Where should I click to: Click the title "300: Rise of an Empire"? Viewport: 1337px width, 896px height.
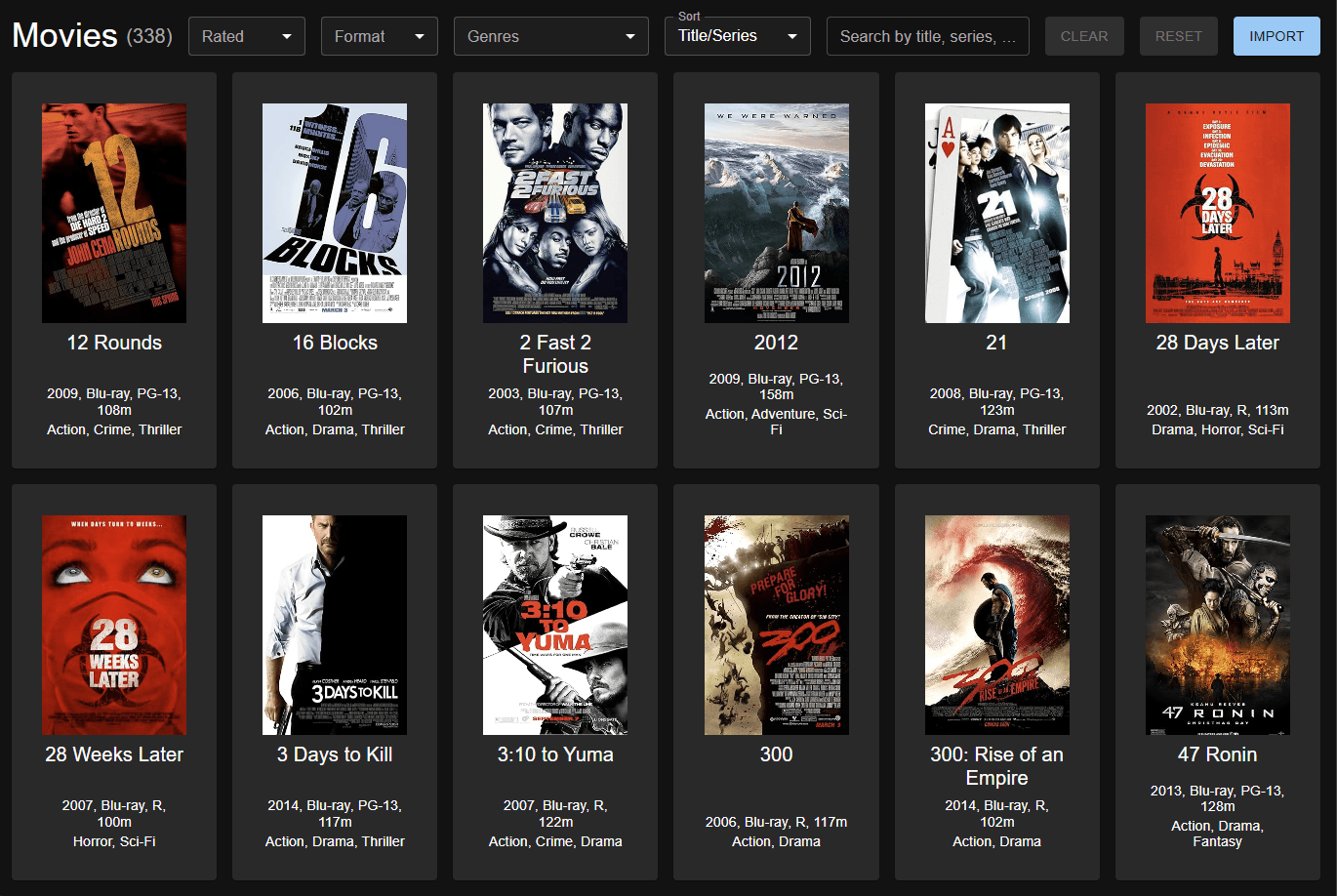(x=996, y=766)
